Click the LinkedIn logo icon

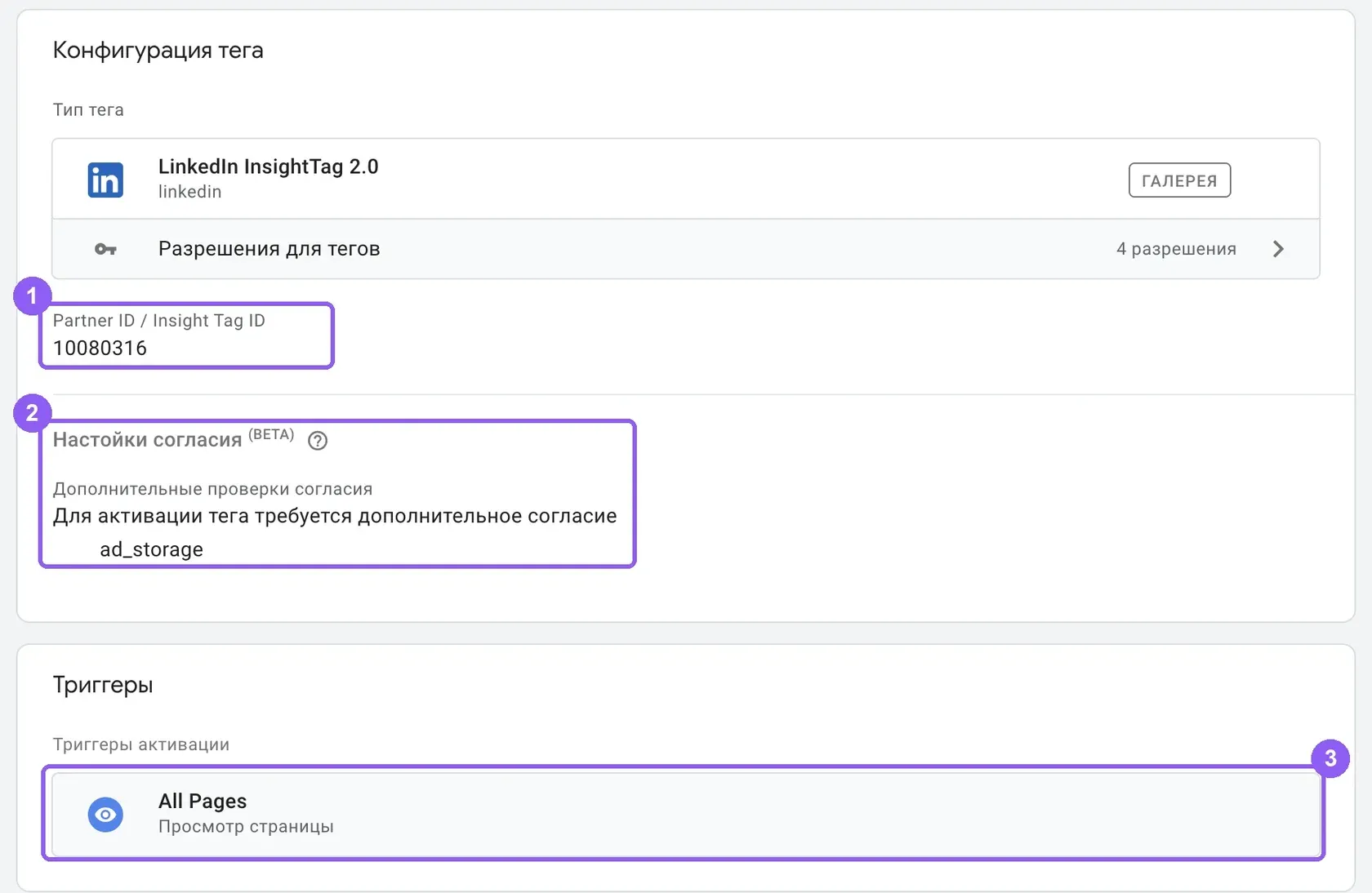click(105, 180)
